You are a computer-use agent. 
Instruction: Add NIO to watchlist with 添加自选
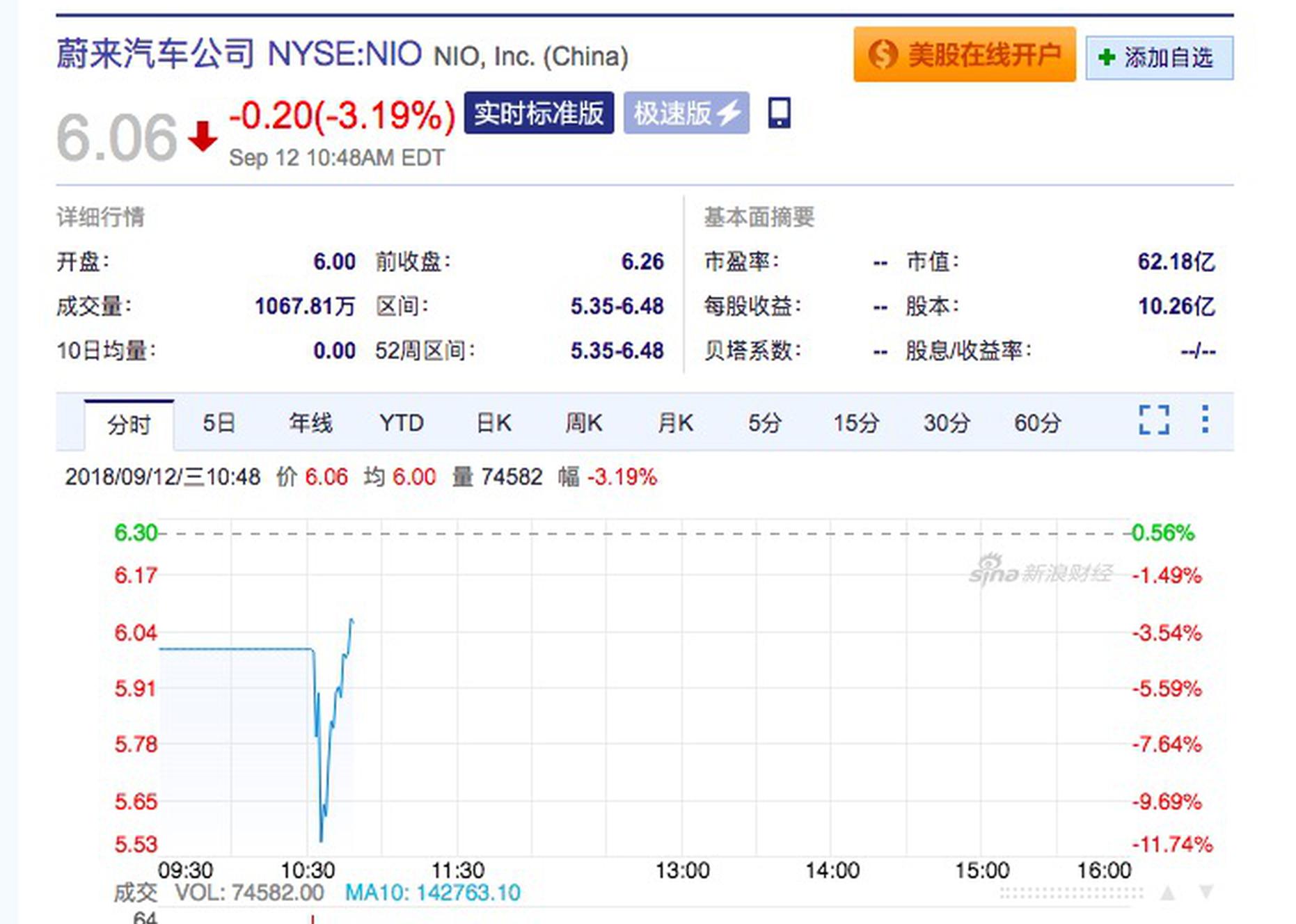[x=1160, y=57]
